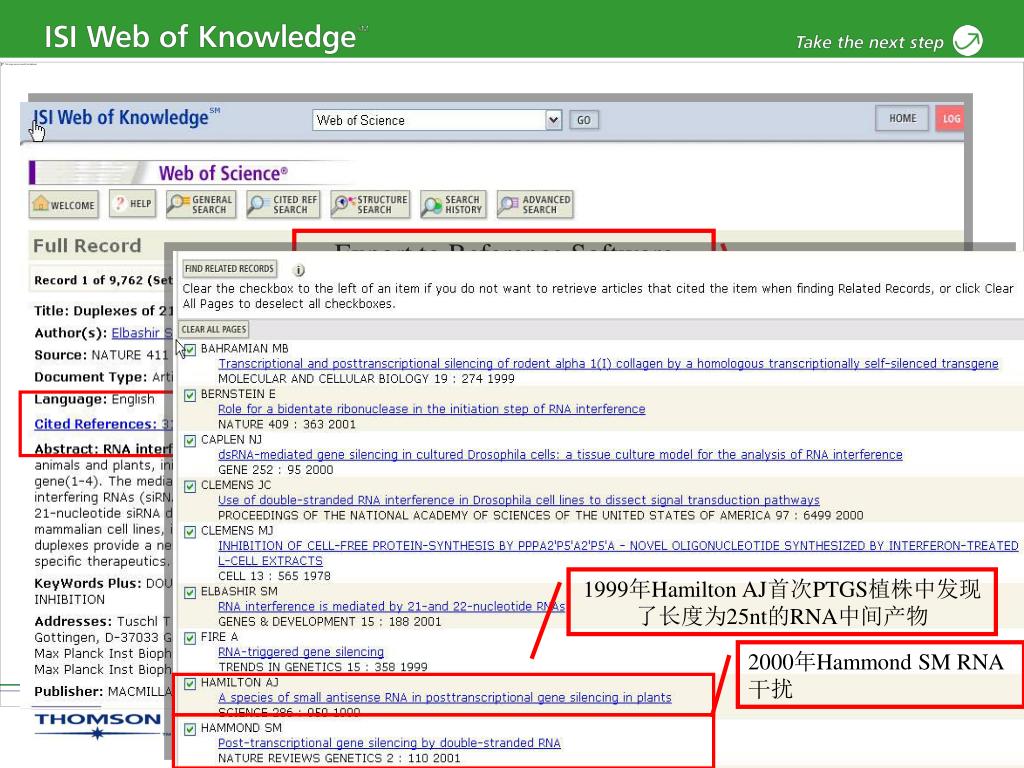Image resolution: width=1024 pixels, height=768 pixels.
Task: Click the Record 1 of 9,762 text
Action: [x=103, y=280]
